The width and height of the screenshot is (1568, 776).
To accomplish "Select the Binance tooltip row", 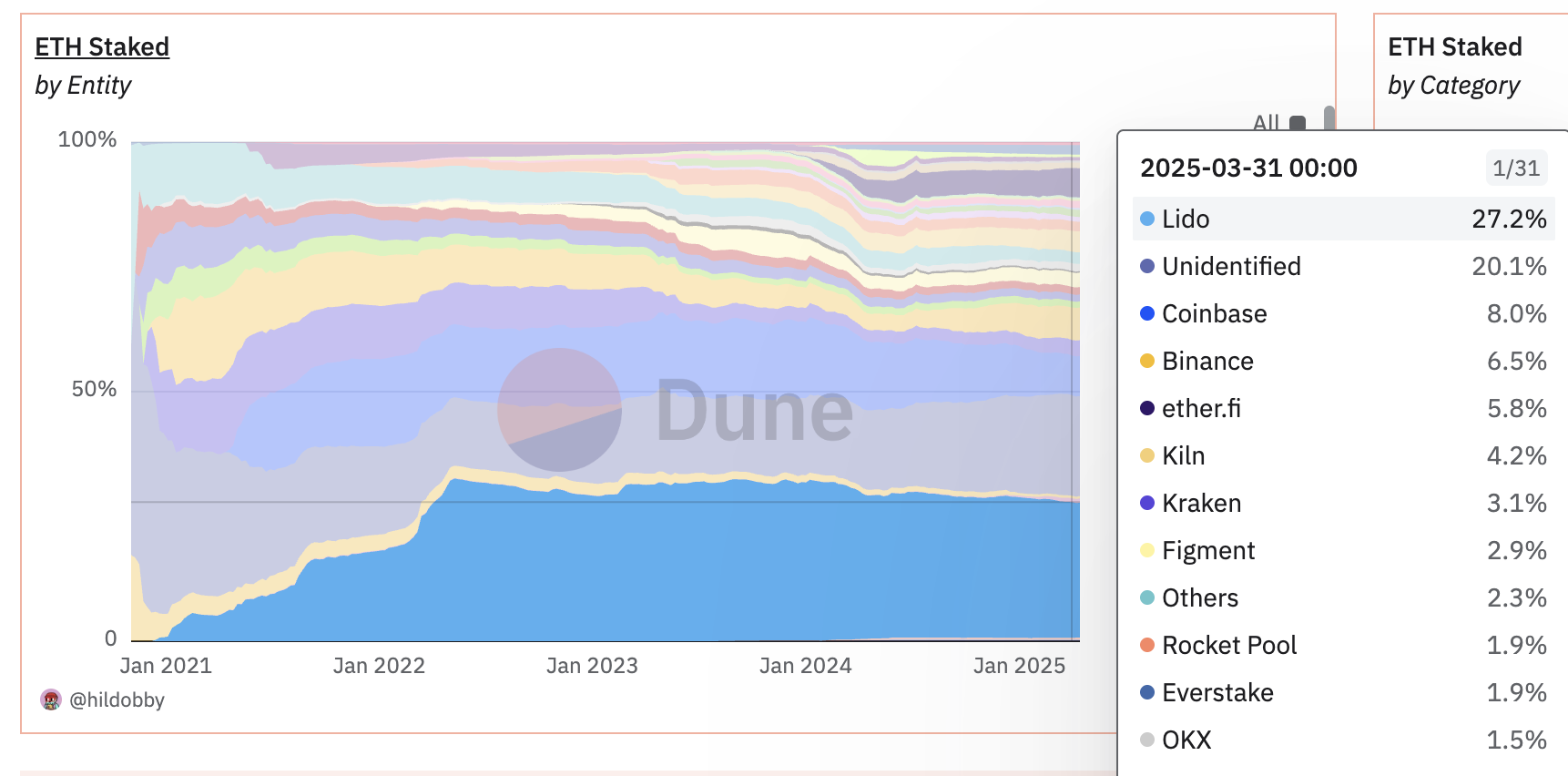I will pyautogui.click(x=1343, y=361).
